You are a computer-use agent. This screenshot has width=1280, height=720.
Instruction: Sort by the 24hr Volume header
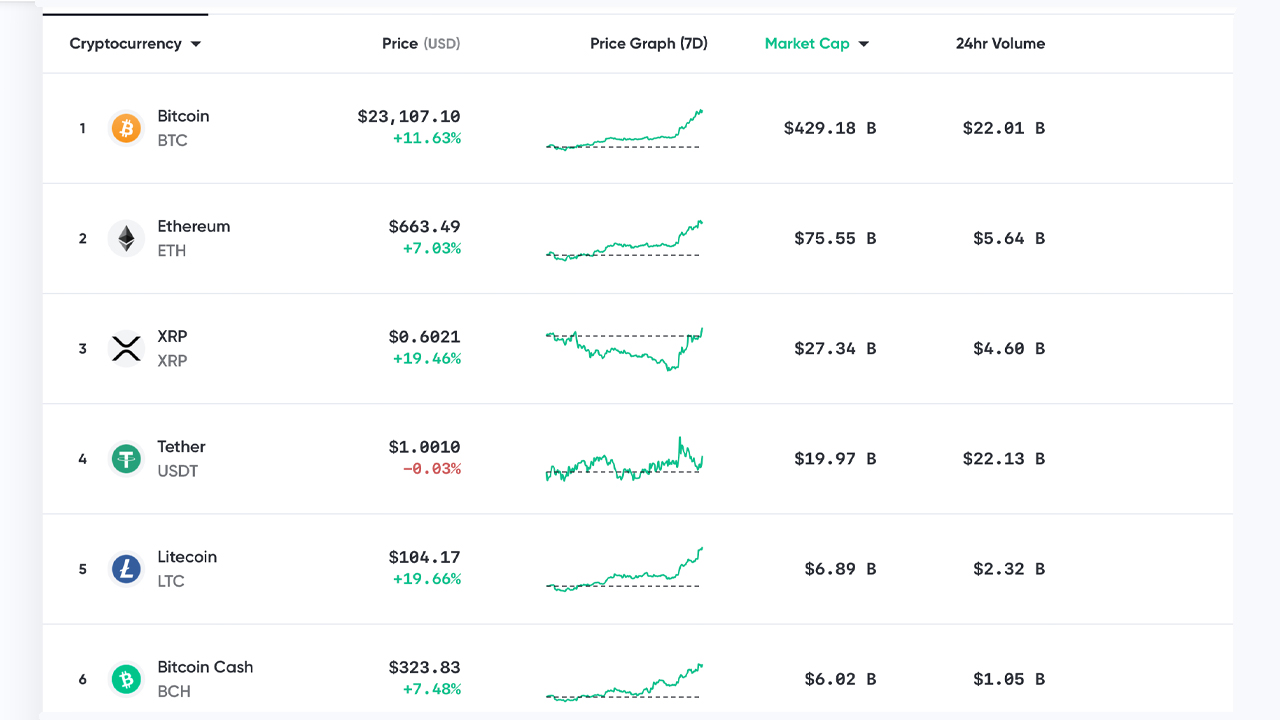pyautogui.click(x=1000, y=44)
